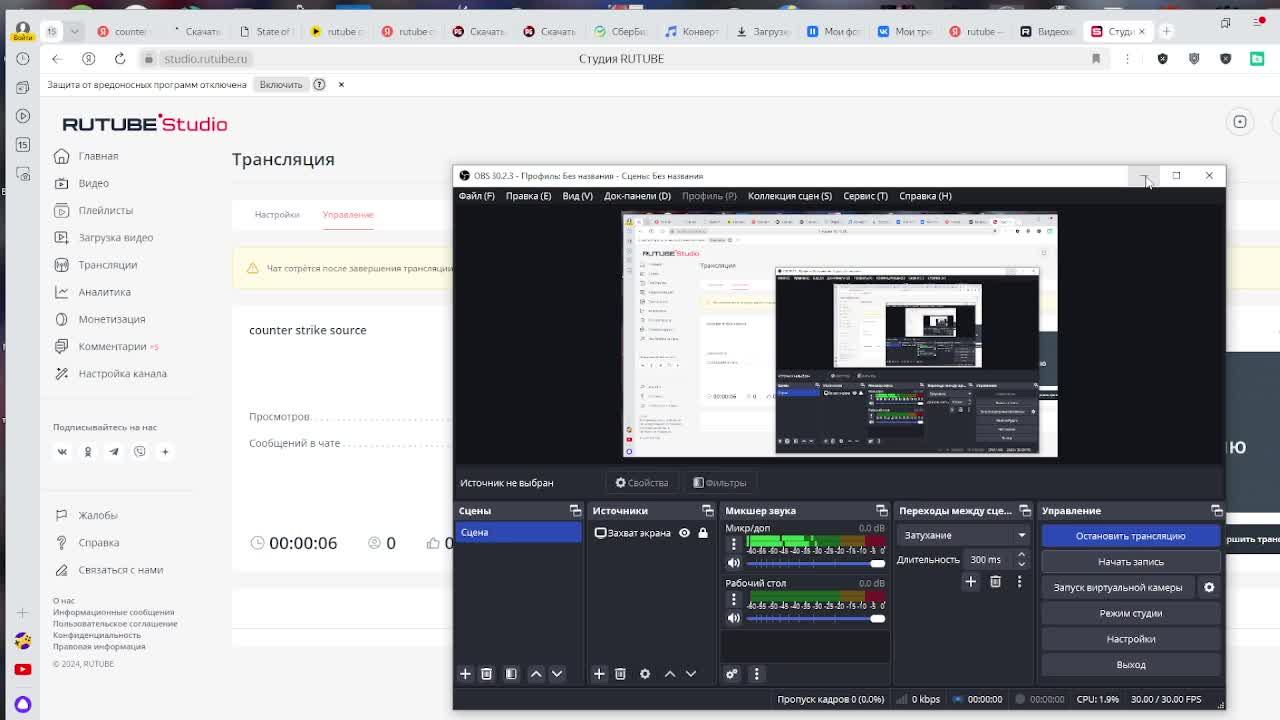The image size is (1280, 720).
Task: Decrease the transition duration stepper
Action: [x=1021, y=564]
